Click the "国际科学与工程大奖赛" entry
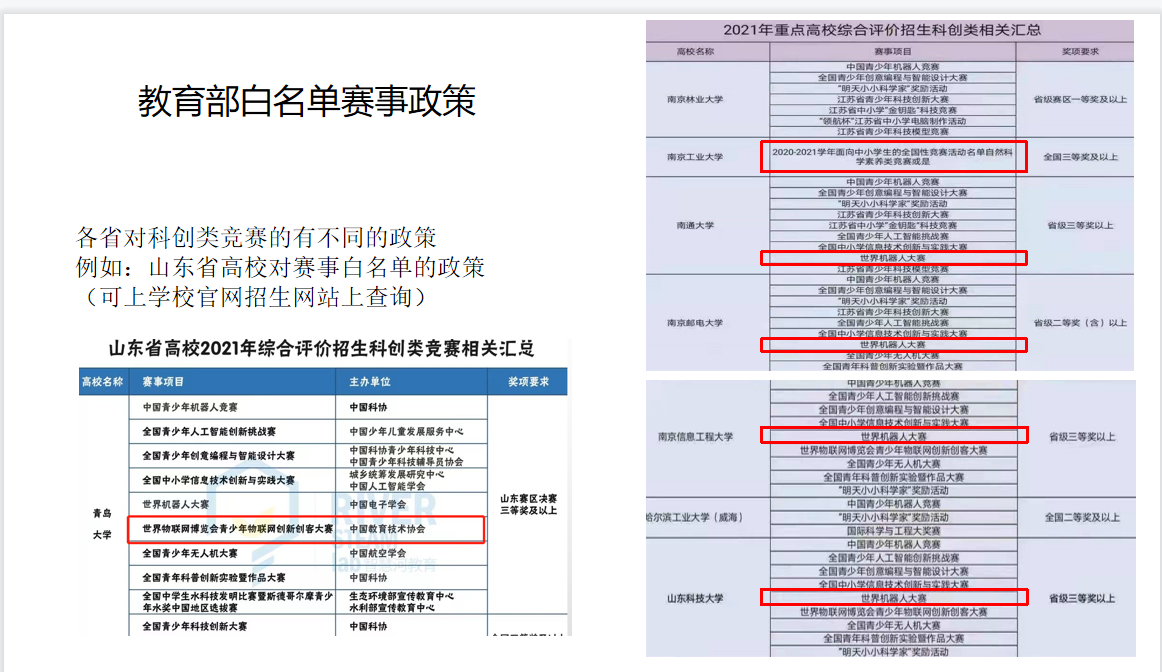This screenshot has width=1162, height=672. coord(894,531)
